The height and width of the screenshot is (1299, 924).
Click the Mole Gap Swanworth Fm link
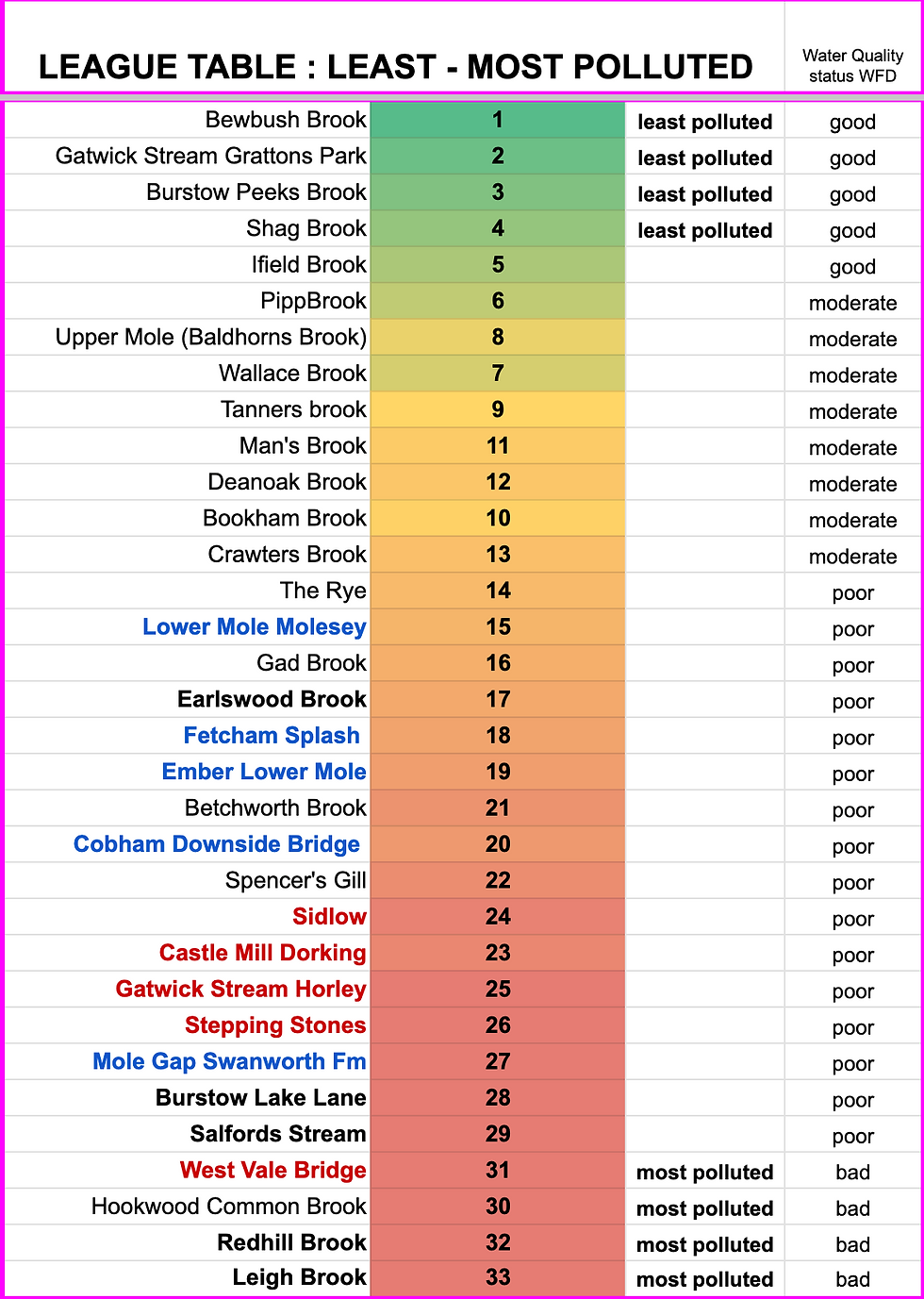[x=229, y=1061]
